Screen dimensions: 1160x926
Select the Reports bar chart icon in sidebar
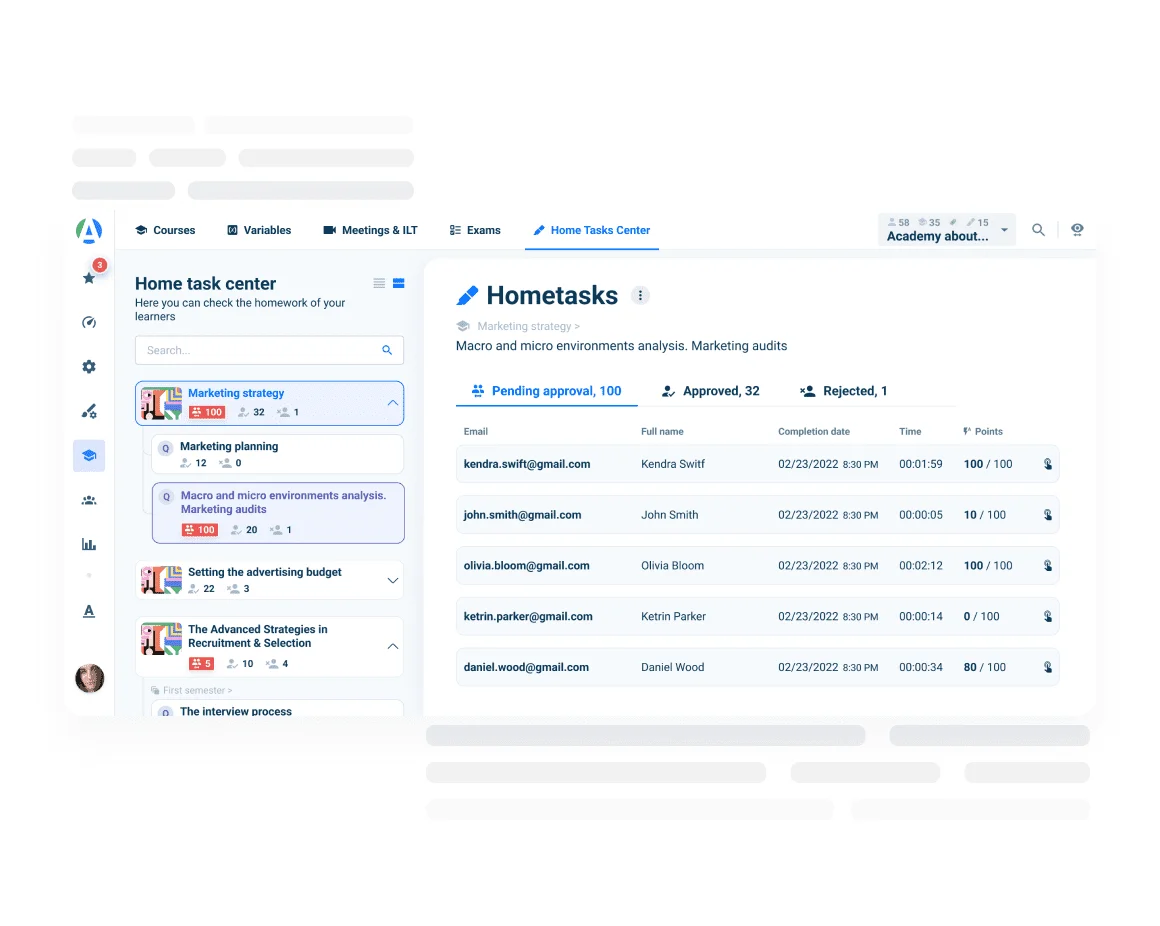tap(88, 543)
